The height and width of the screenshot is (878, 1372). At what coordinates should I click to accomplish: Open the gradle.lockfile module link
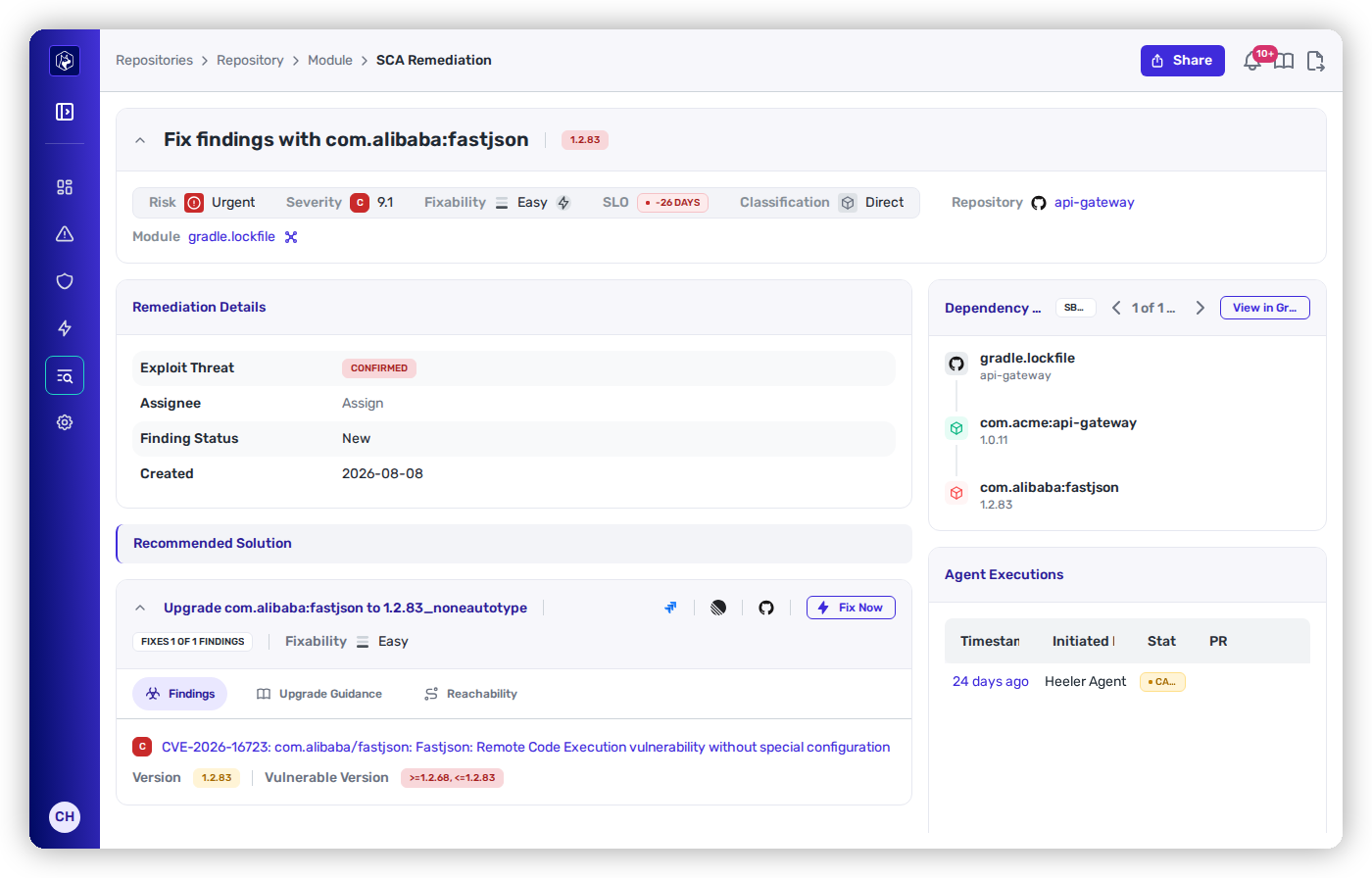pos(231,236)
